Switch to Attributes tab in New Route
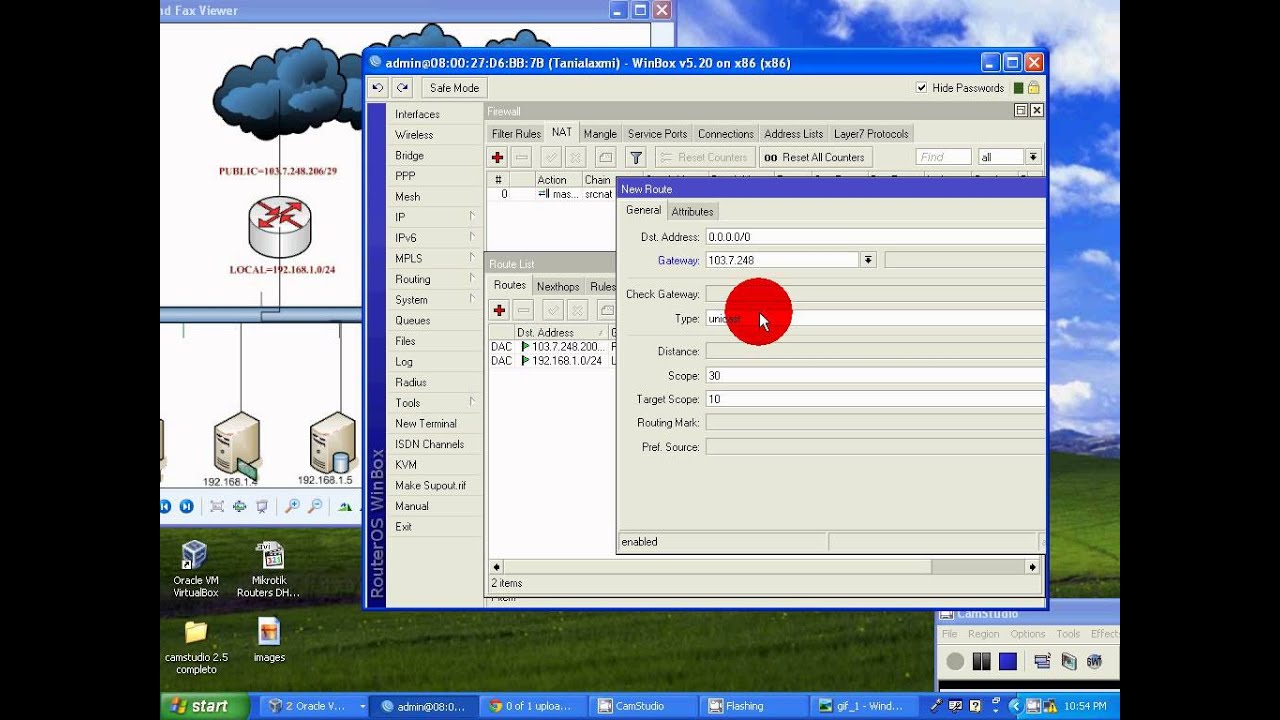Screen dimensions: 1280x720 pyautogui.click(x=692, y=212)
